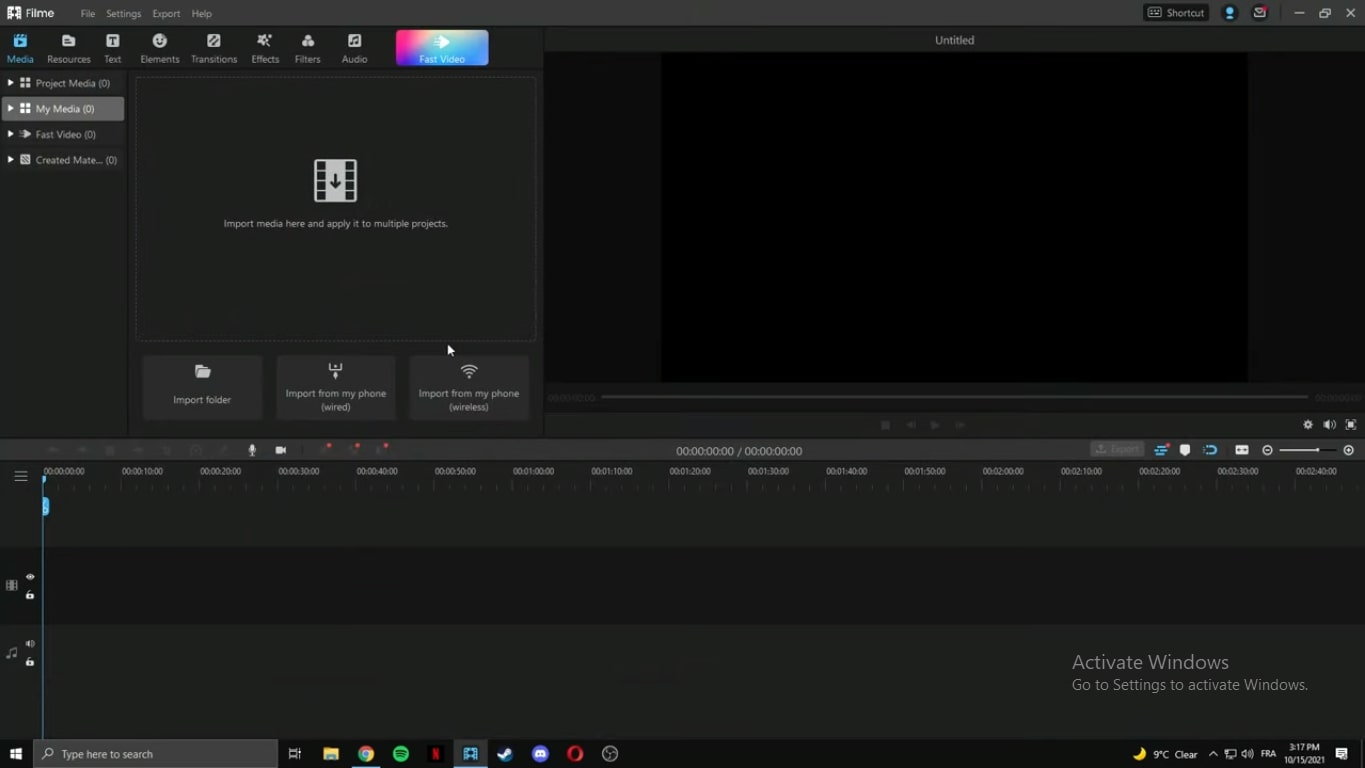Open the Filters tab

[x=308, y=48]
